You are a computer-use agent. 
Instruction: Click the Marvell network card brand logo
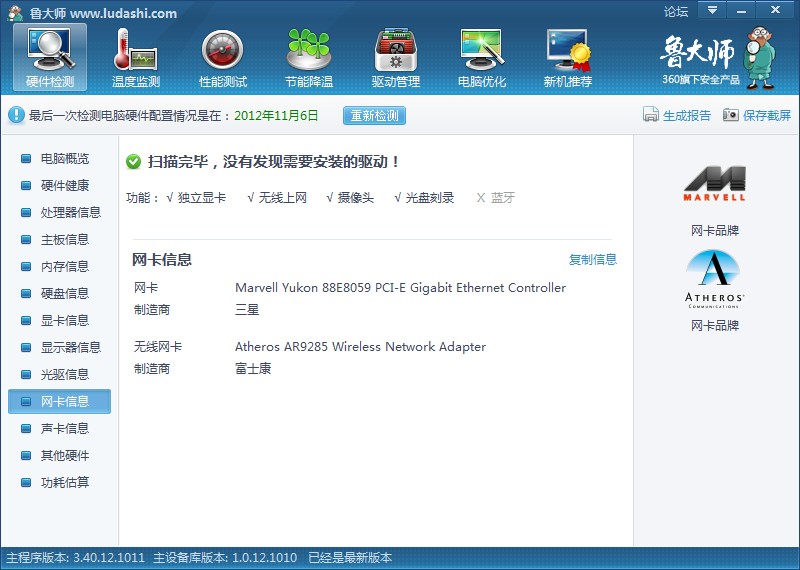point(714,184)
